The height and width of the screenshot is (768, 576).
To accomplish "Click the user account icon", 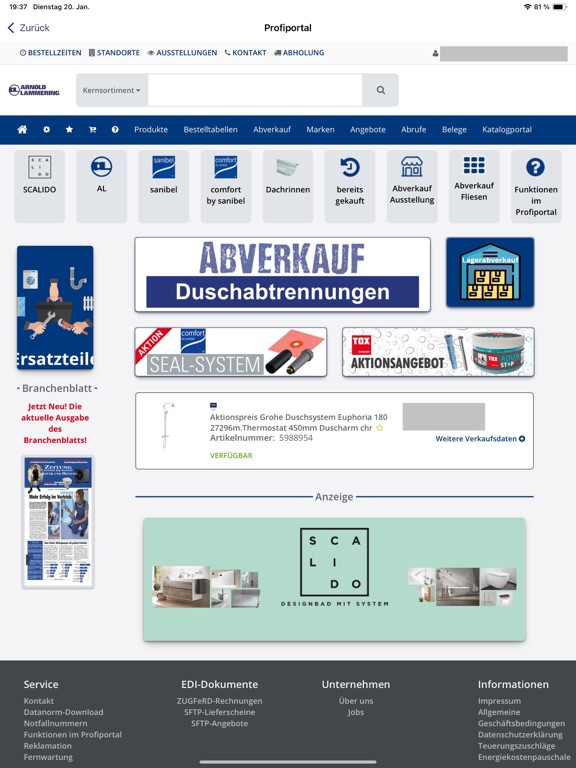I will point(435,53).
